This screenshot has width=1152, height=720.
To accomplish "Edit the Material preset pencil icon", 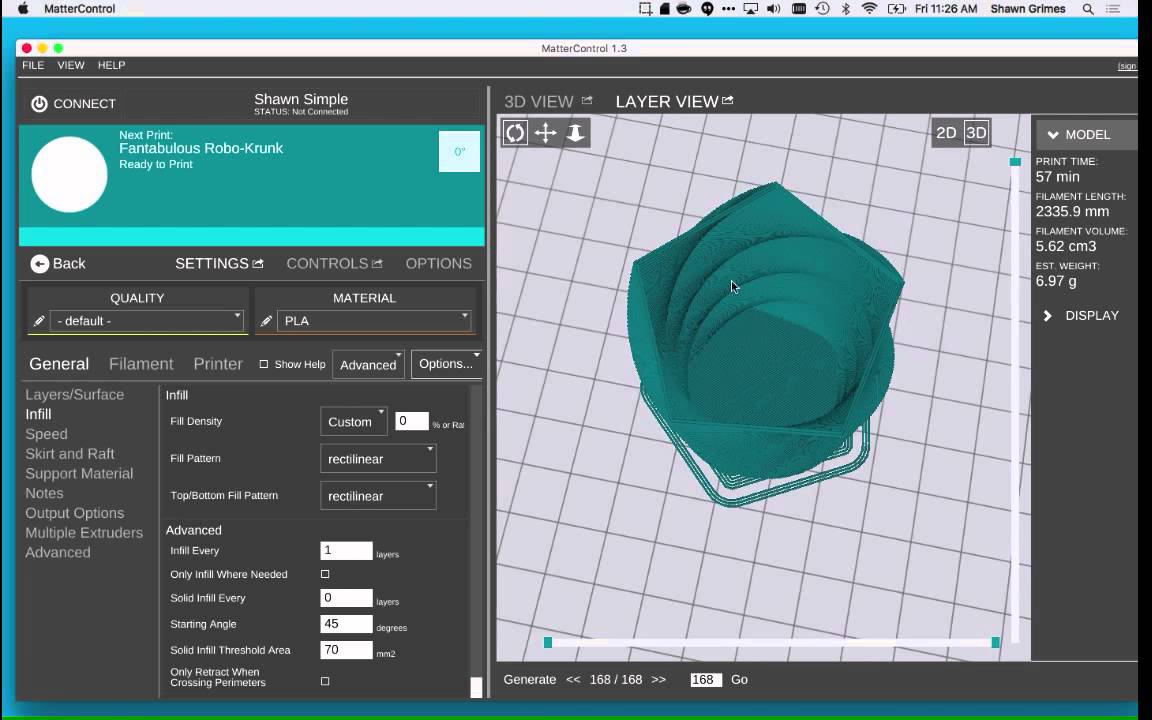I will (266, 321).
